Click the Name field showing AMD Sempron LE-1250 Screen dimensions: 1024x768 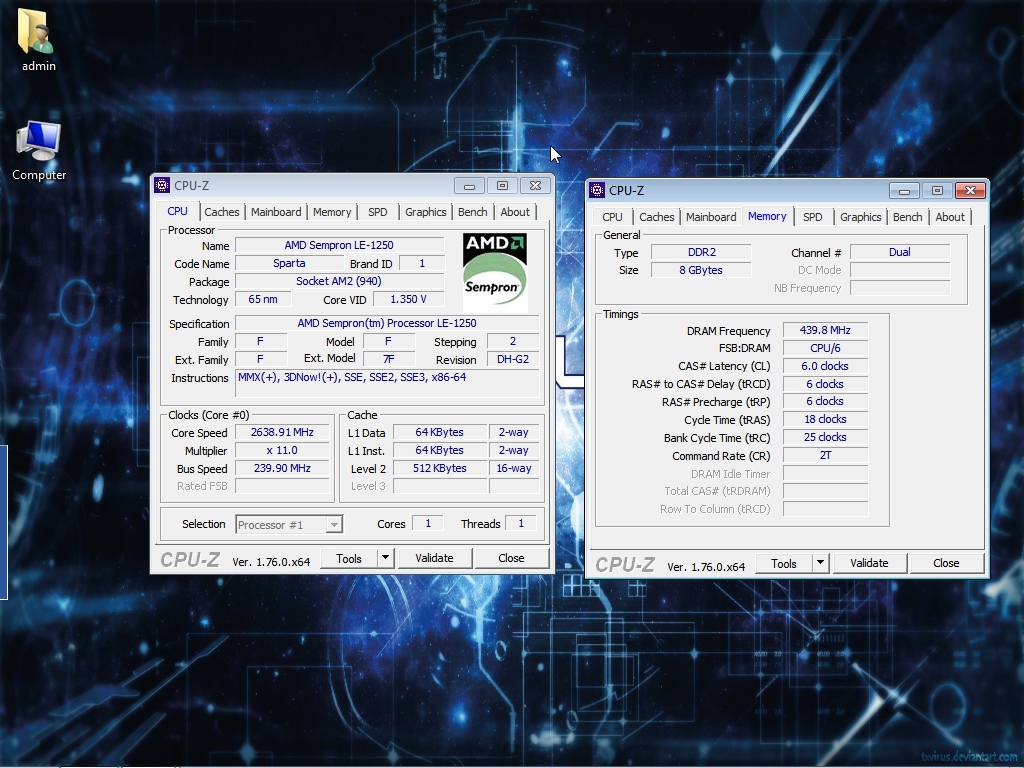coord(339,245)
